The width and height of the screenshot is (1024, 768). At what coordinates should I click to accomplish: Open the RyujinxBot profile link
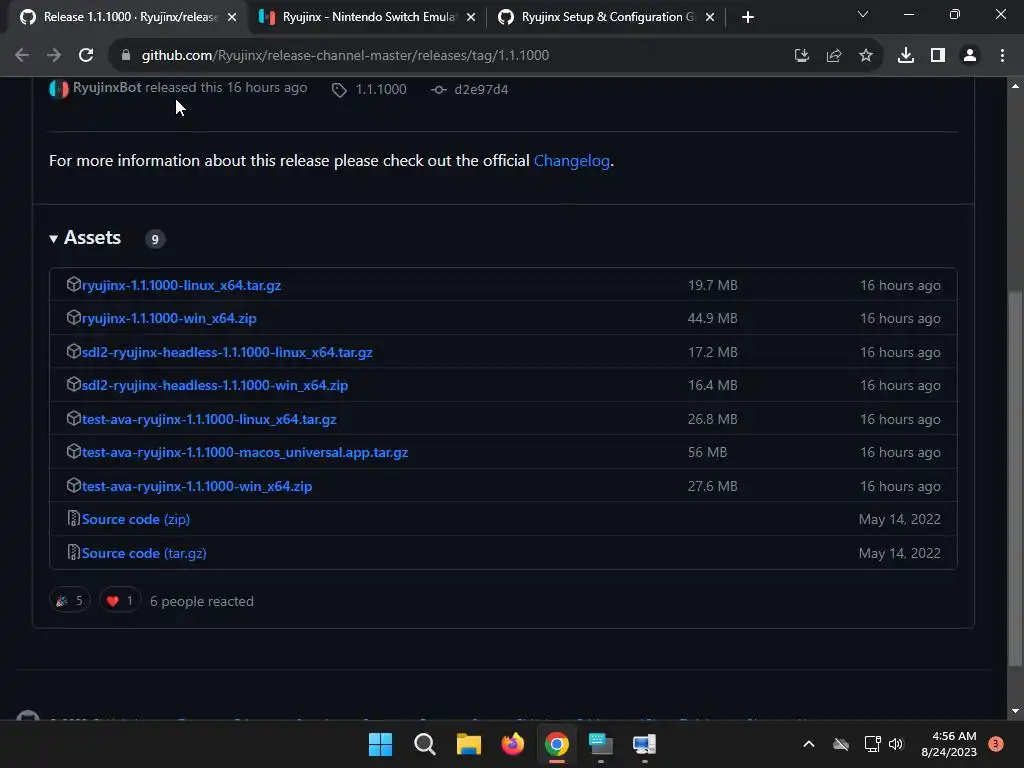click(107, 88)
